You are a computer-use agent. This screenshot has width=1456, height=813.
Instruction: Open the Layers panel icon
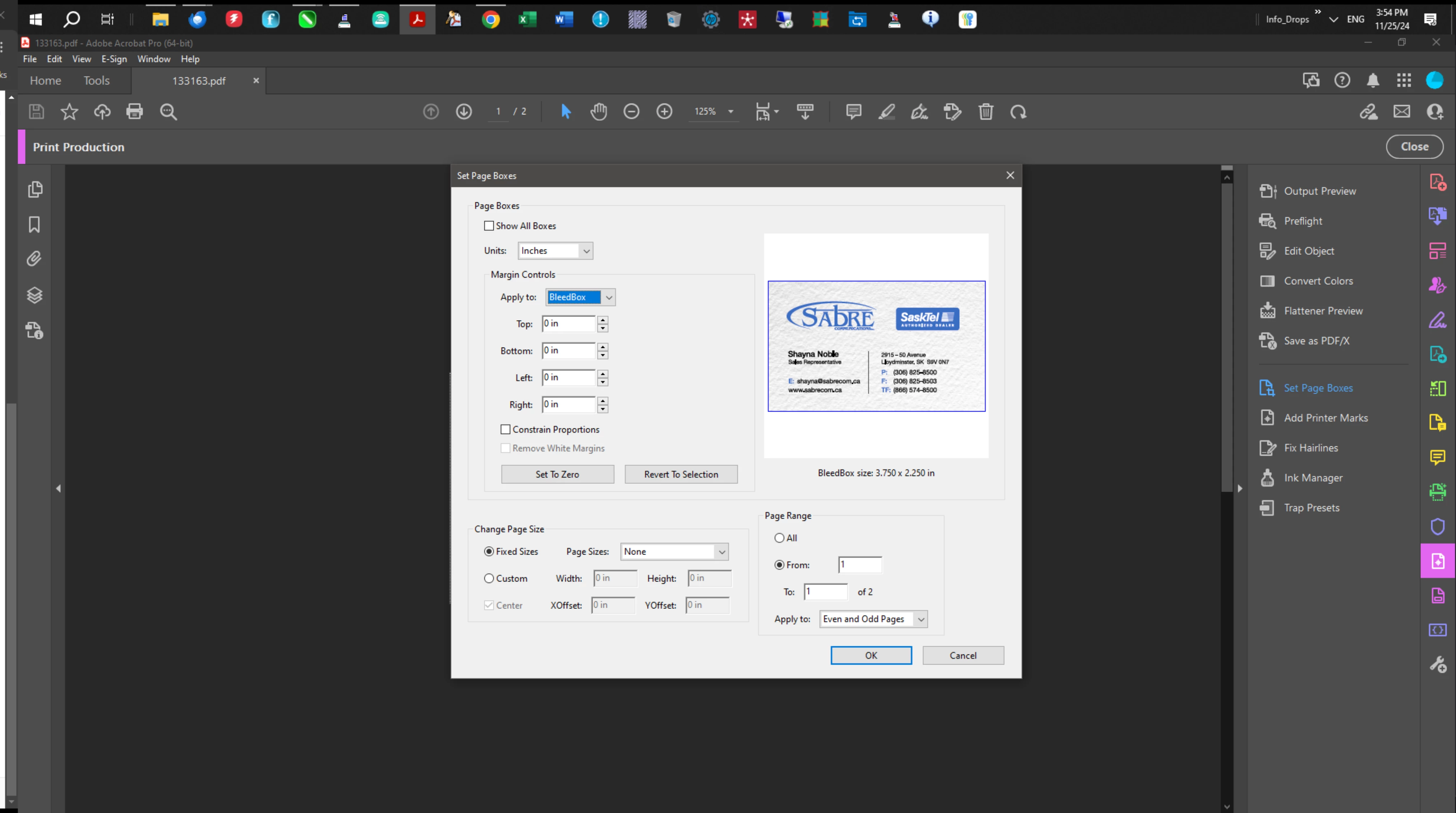[x=34, y=295]
